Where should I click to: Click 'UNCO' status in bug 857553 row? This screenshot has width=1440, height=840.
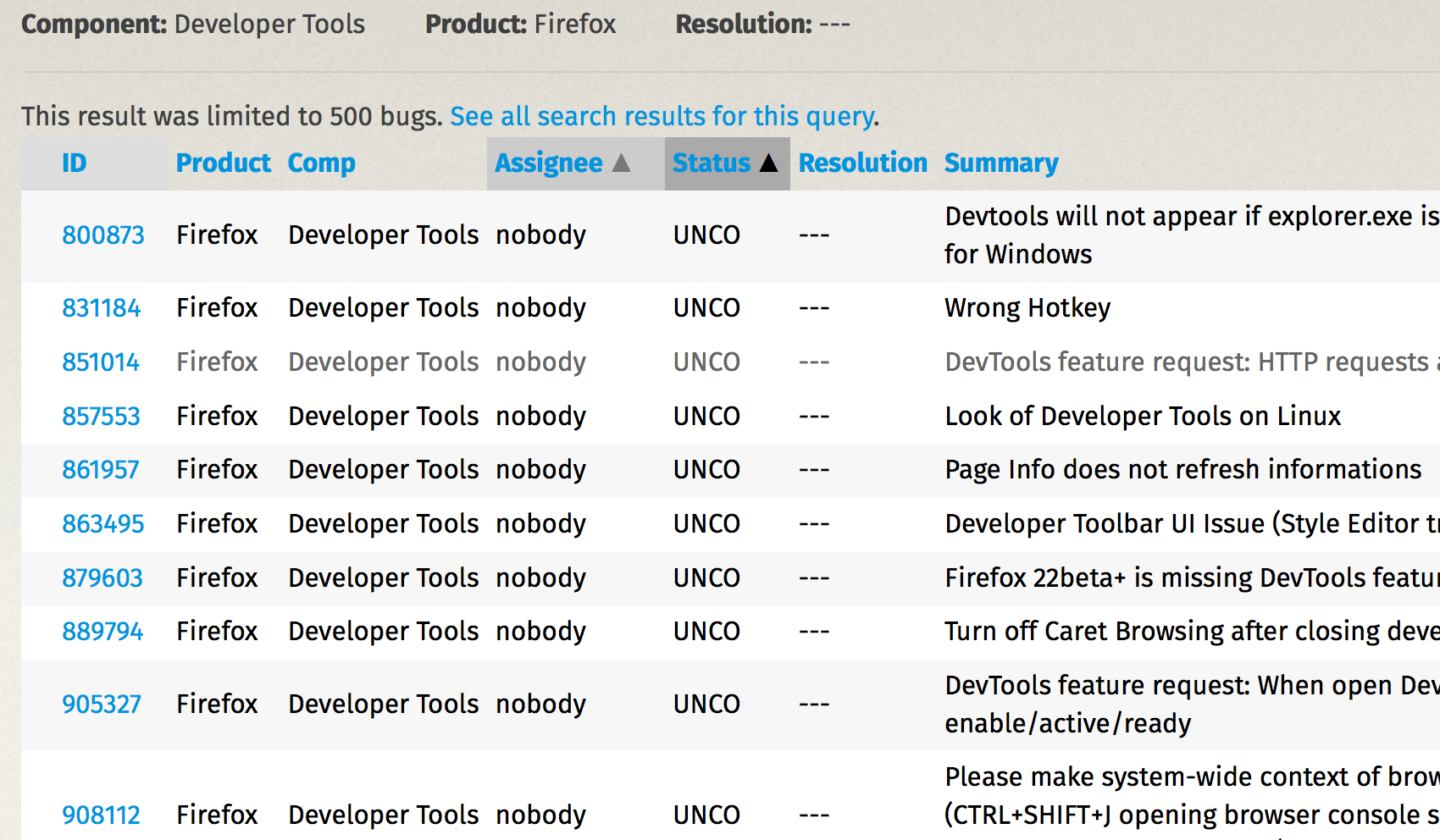706,417
